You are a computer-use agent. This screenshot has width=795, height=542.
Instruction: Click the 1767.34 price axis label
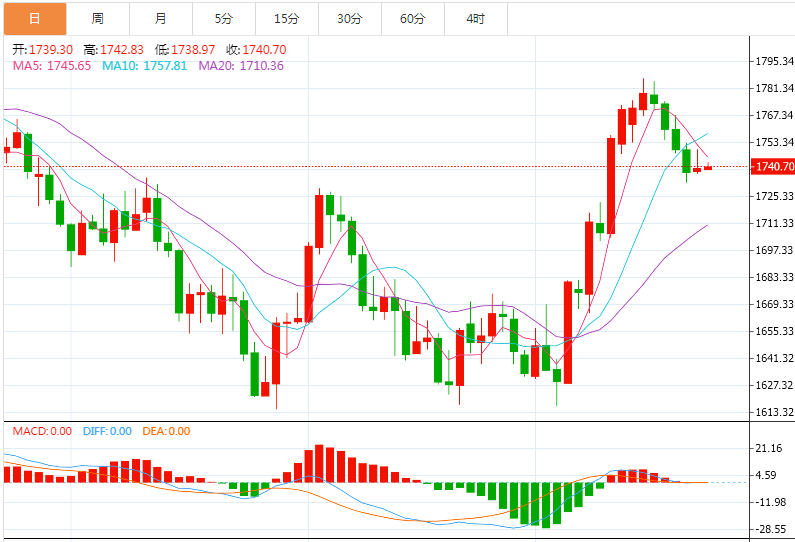coord(774,115)
